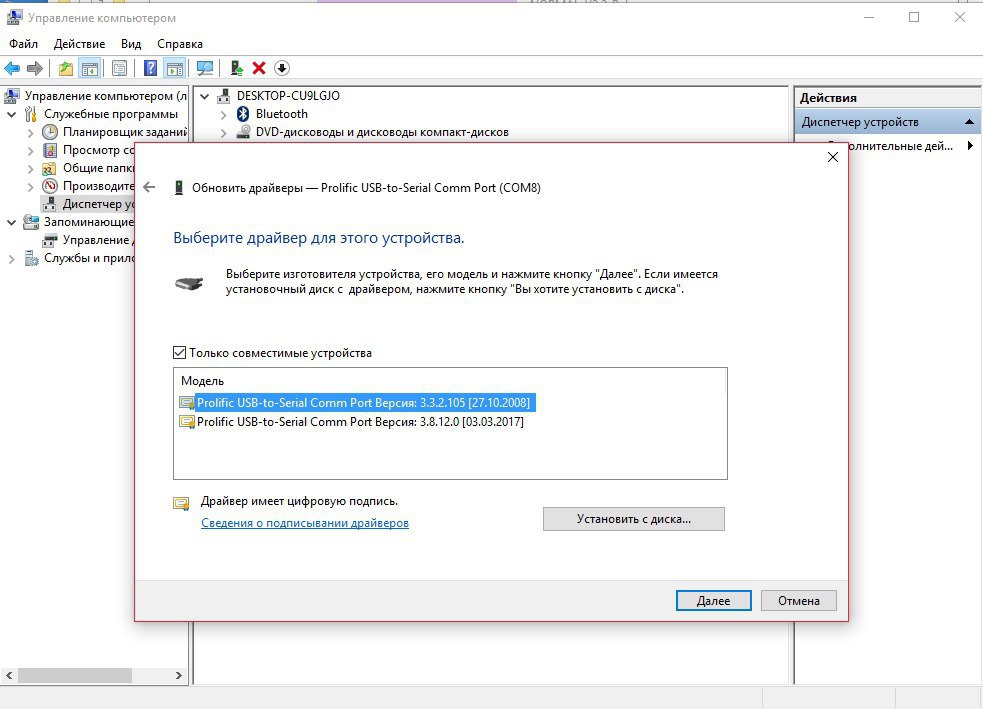Click the update driver toolbar icon
This screenshot has height=709, width=983.
tap(237, 68)
